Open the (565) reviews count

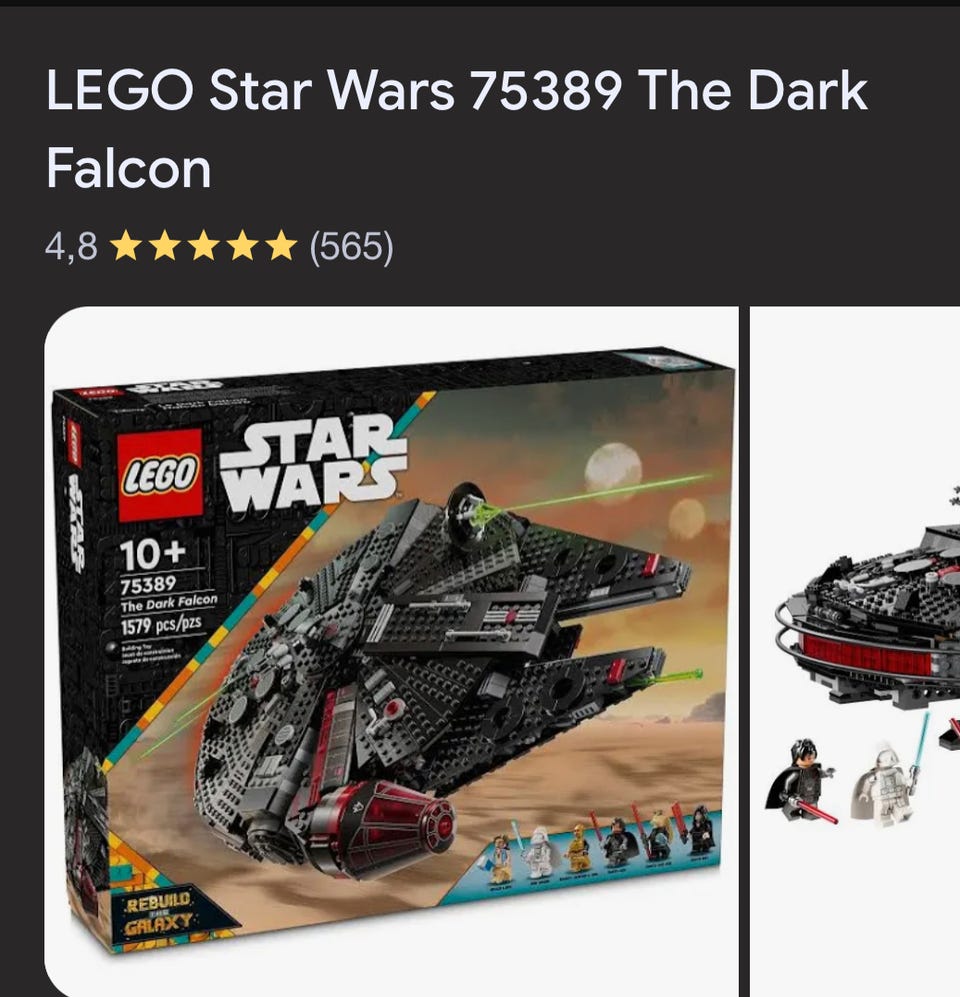[x=352, y=247]
